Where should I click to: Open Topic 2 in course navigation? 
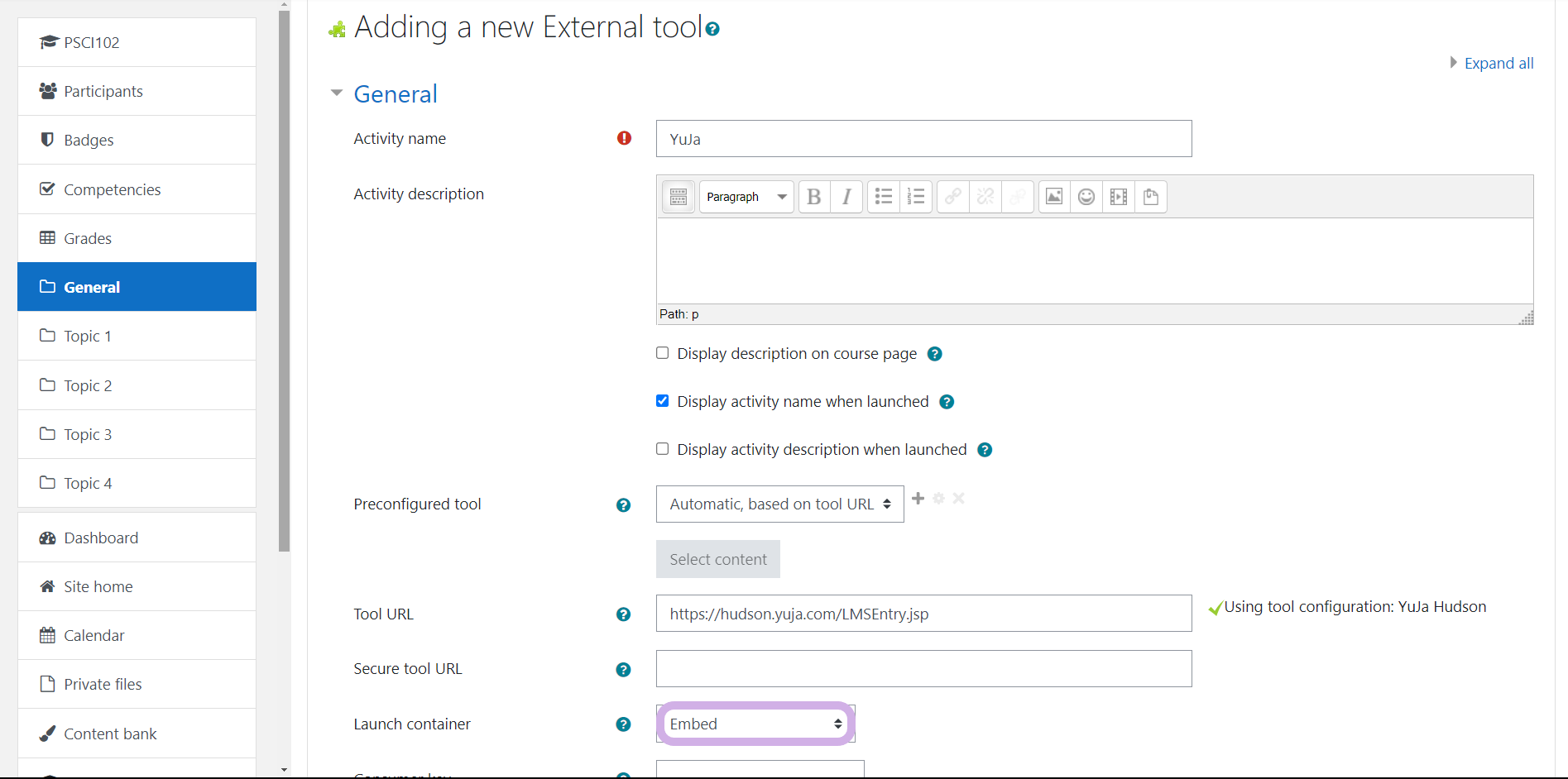pos(88,385)
